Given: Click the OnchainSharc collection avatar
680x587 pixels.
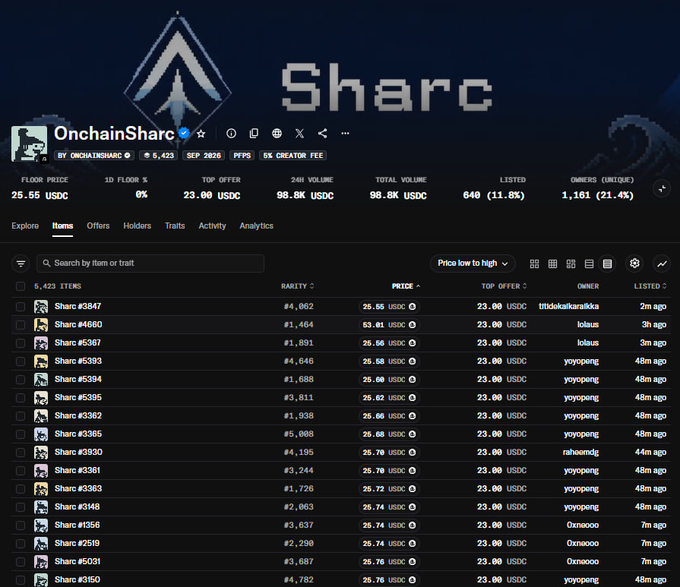Looking at the screenshot, I should tap(29, 144).
